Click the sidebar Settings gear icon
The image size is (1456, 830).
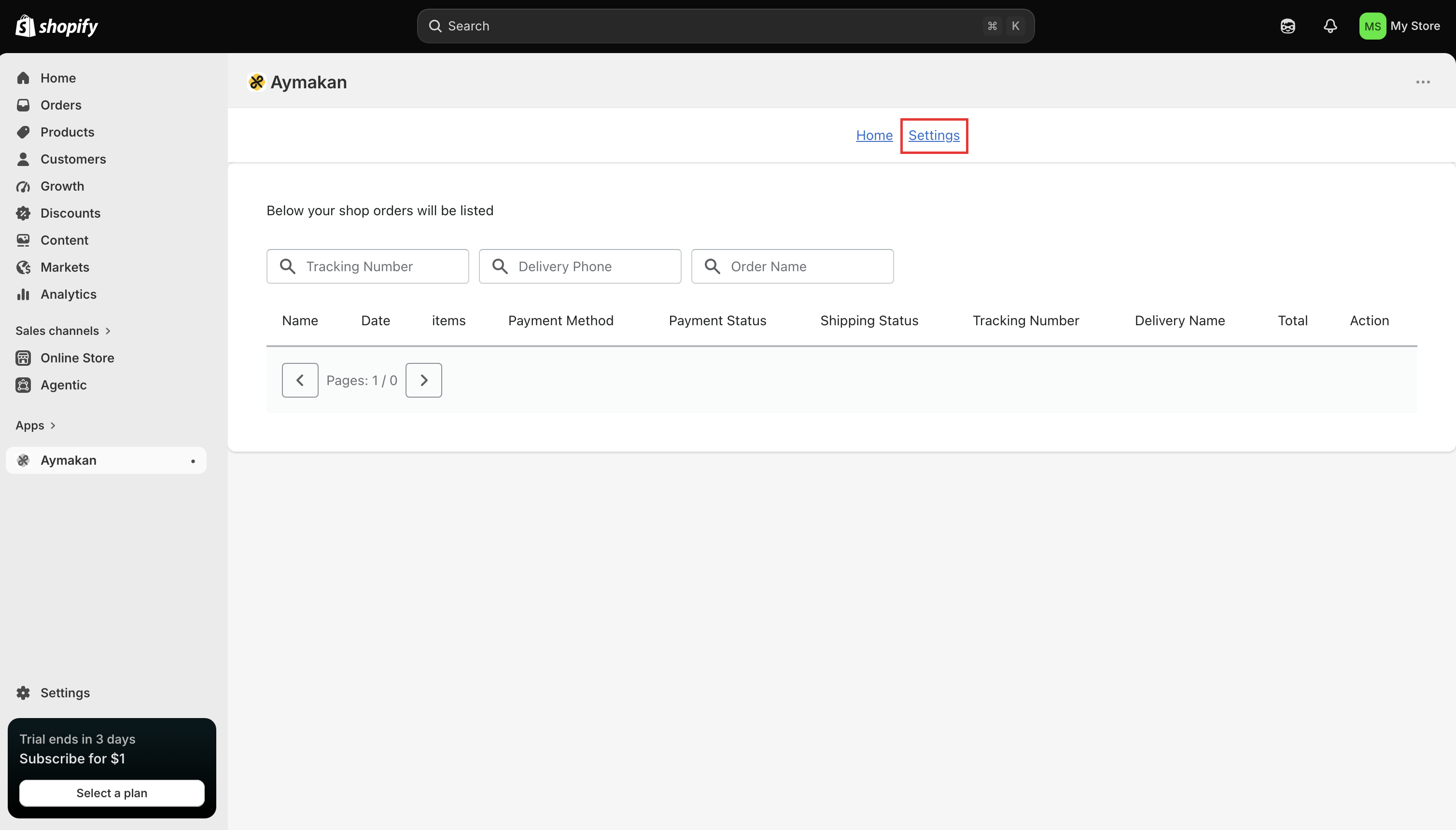[23, 692]
